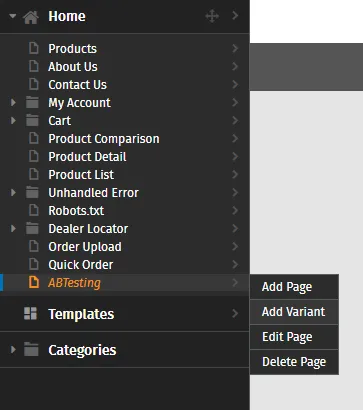The width and height of the screenshot is (363, 410).
Task: Open chevron menu for Contact Us row
Action: pyautogui.click(x=235, y=84)
